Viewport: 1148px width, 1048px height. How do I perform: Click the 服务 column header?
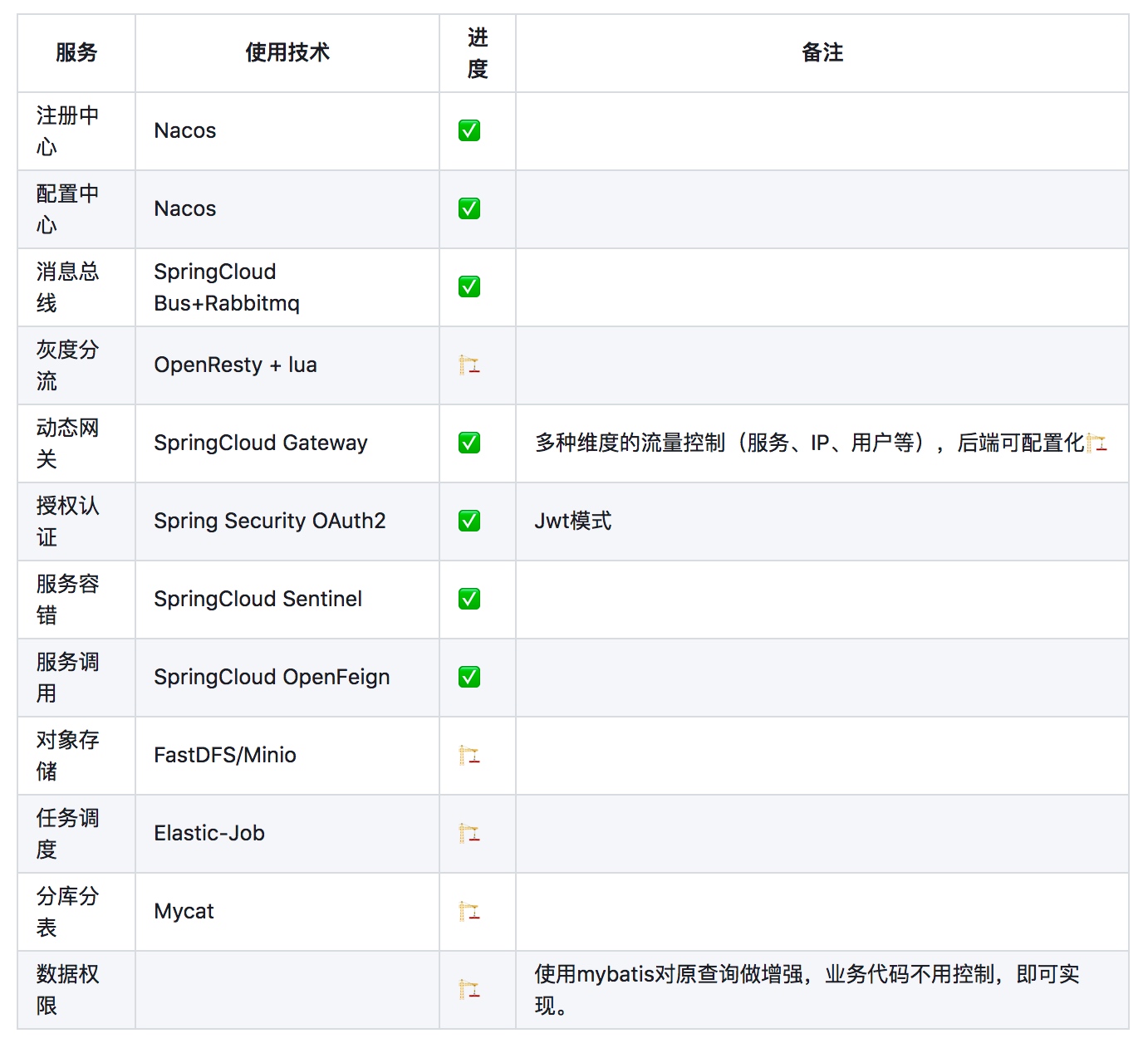76,53
